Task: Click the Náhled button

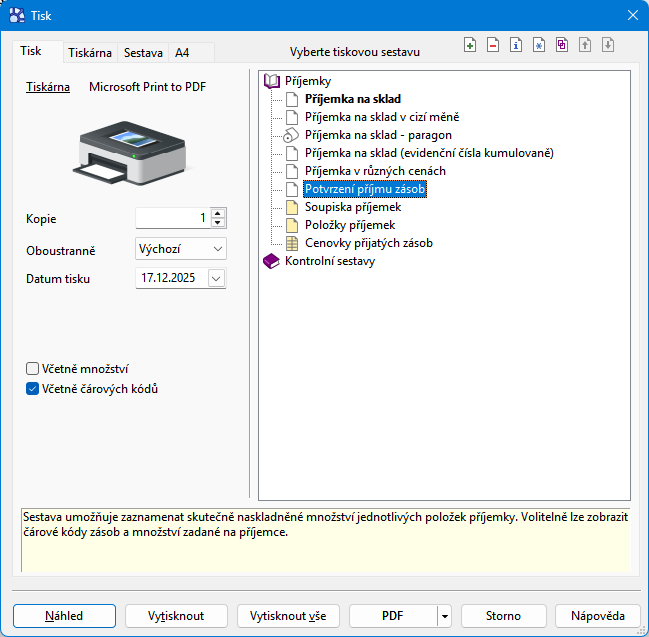Action: click(64, 616)
